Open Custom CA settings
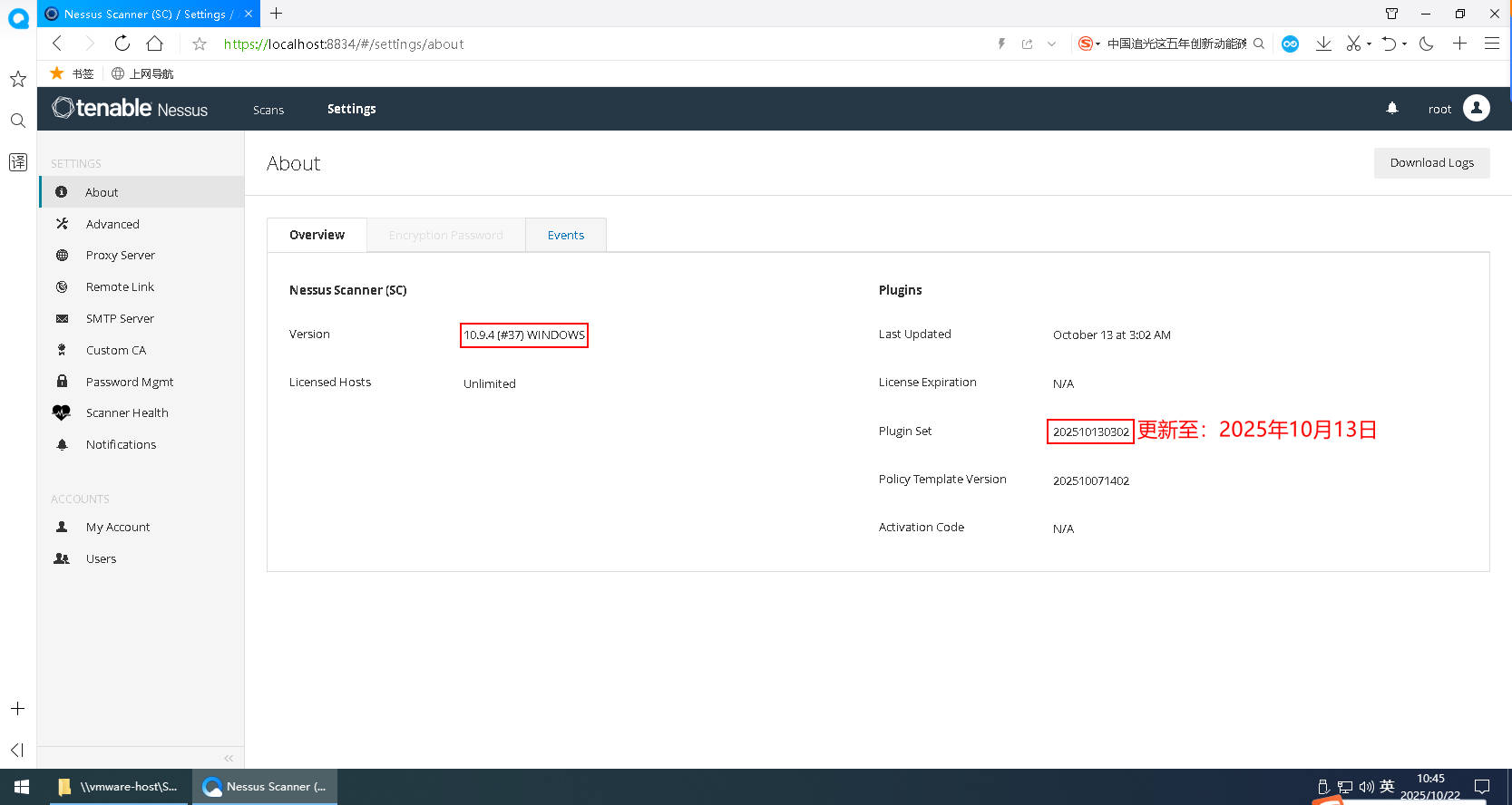 pyautogui.click(x=115, y=350)
